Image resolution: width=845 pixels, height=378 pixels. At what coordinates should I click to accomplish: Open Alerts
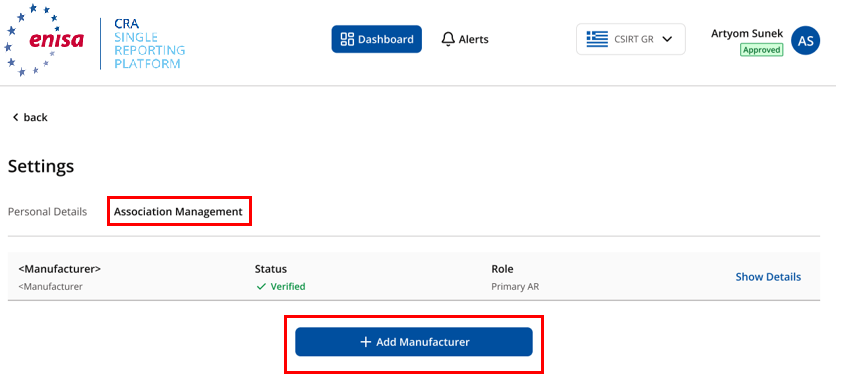point(465,39)
